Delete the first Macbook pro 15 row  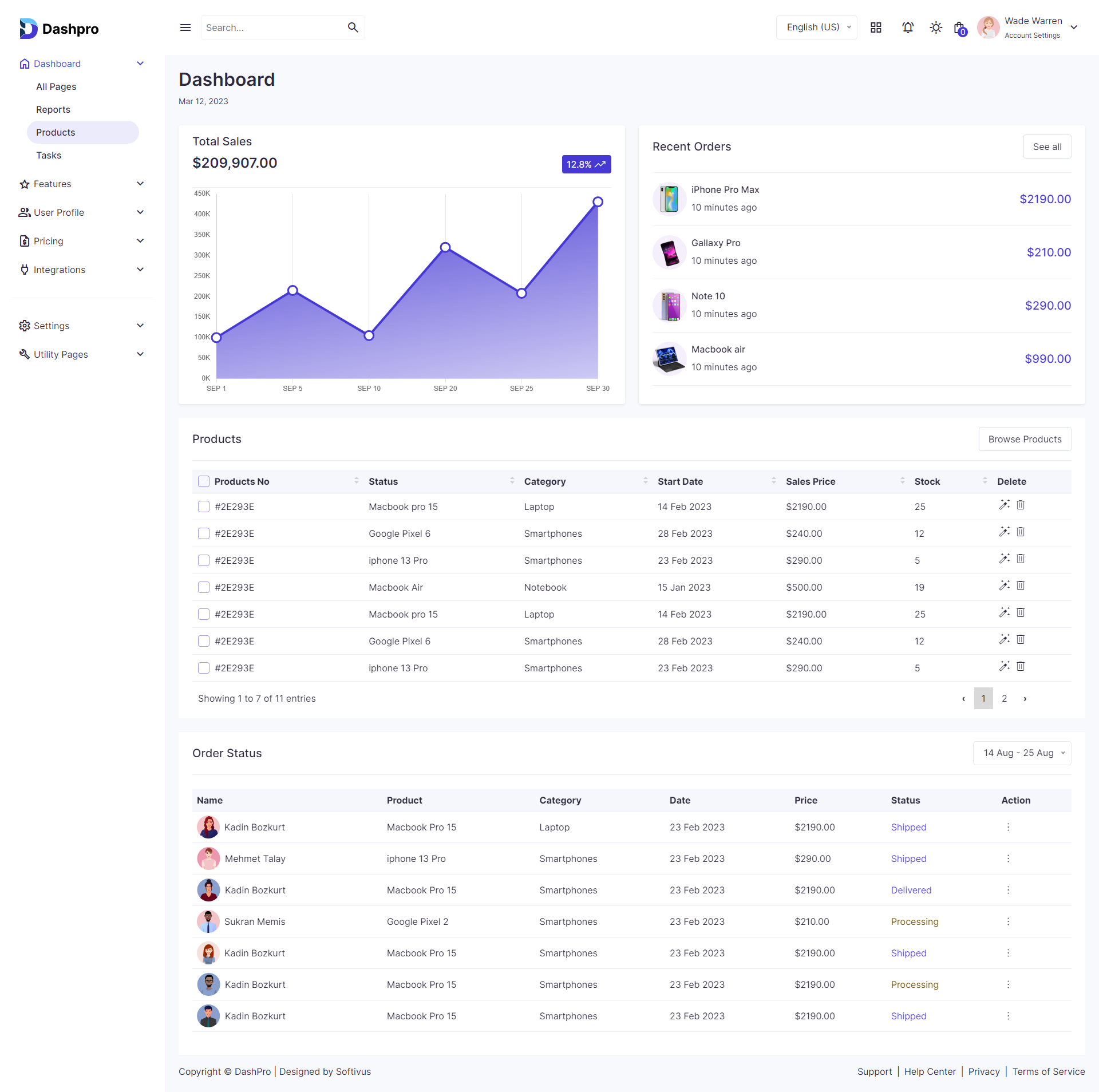coord(1021,505)
